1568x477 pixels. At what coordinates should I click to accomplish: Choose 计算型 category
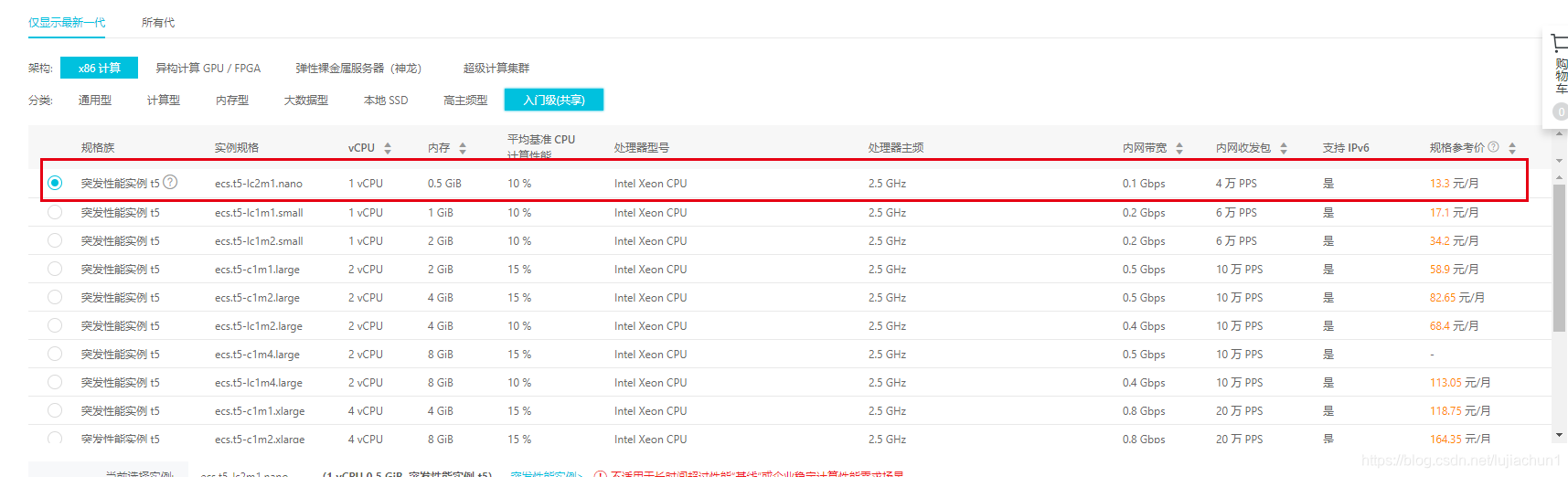point(164,100)
